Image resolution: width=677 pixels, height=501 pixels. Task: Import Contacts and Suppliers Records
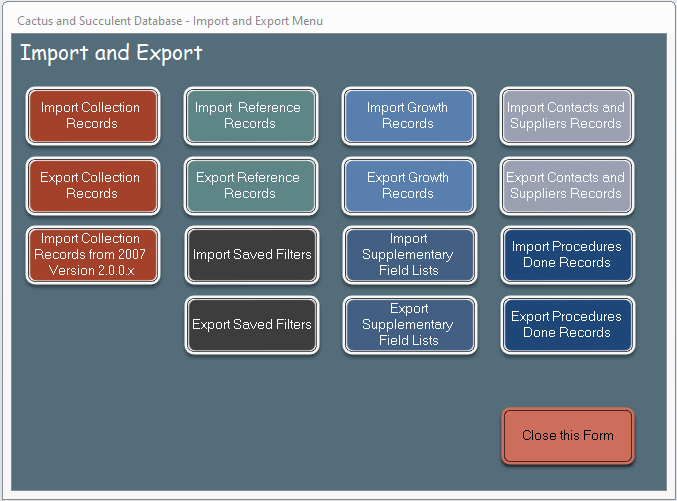567,116
